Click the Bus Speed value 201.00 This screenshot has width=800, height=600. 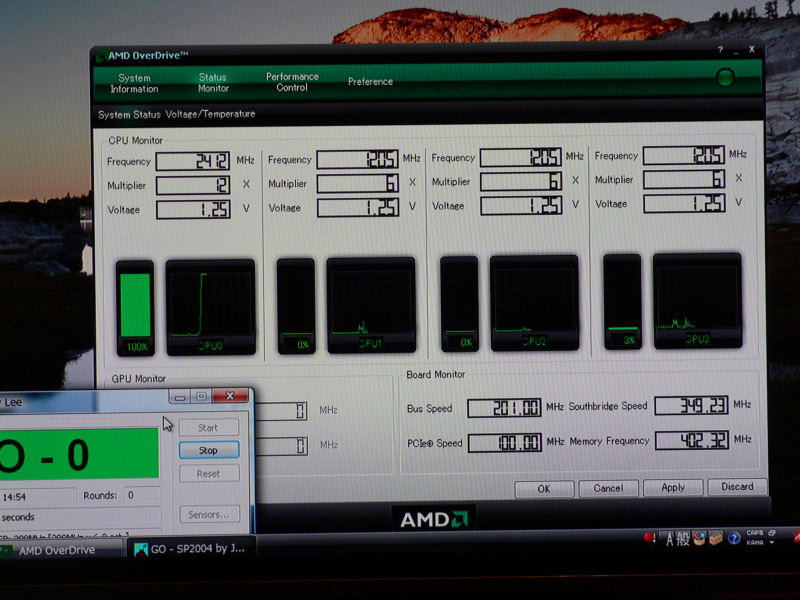pos(504,408)
